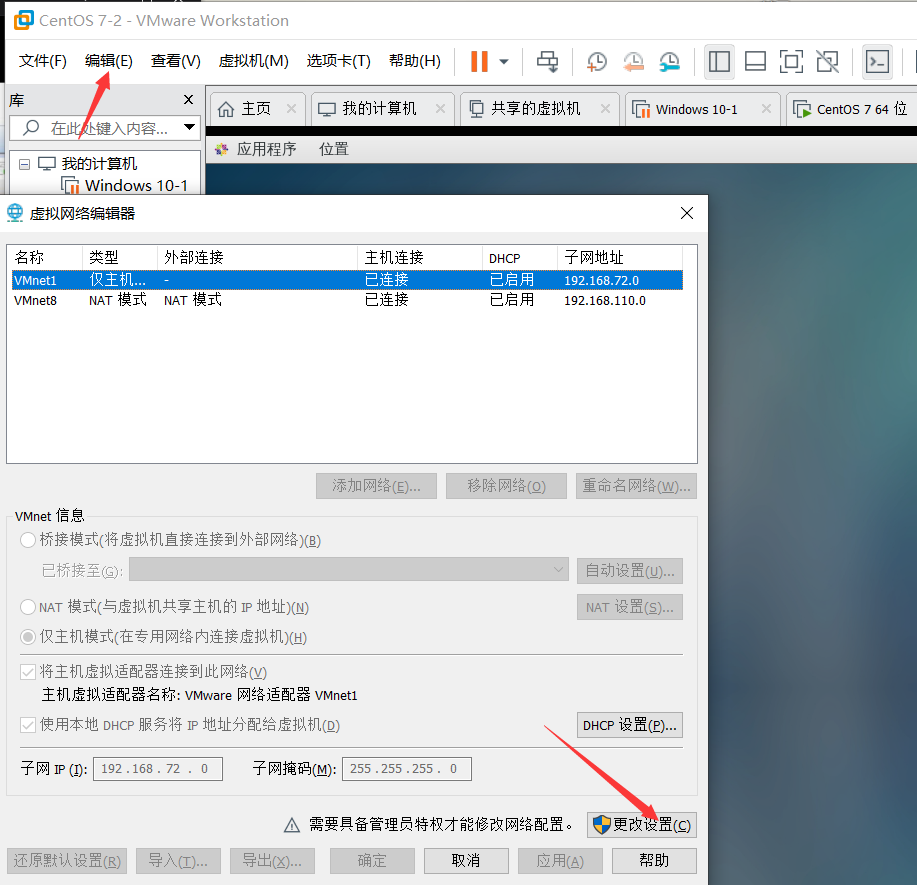Click the 重命名网络(W) button
917x885 pixels.
(x=636, y=486)
